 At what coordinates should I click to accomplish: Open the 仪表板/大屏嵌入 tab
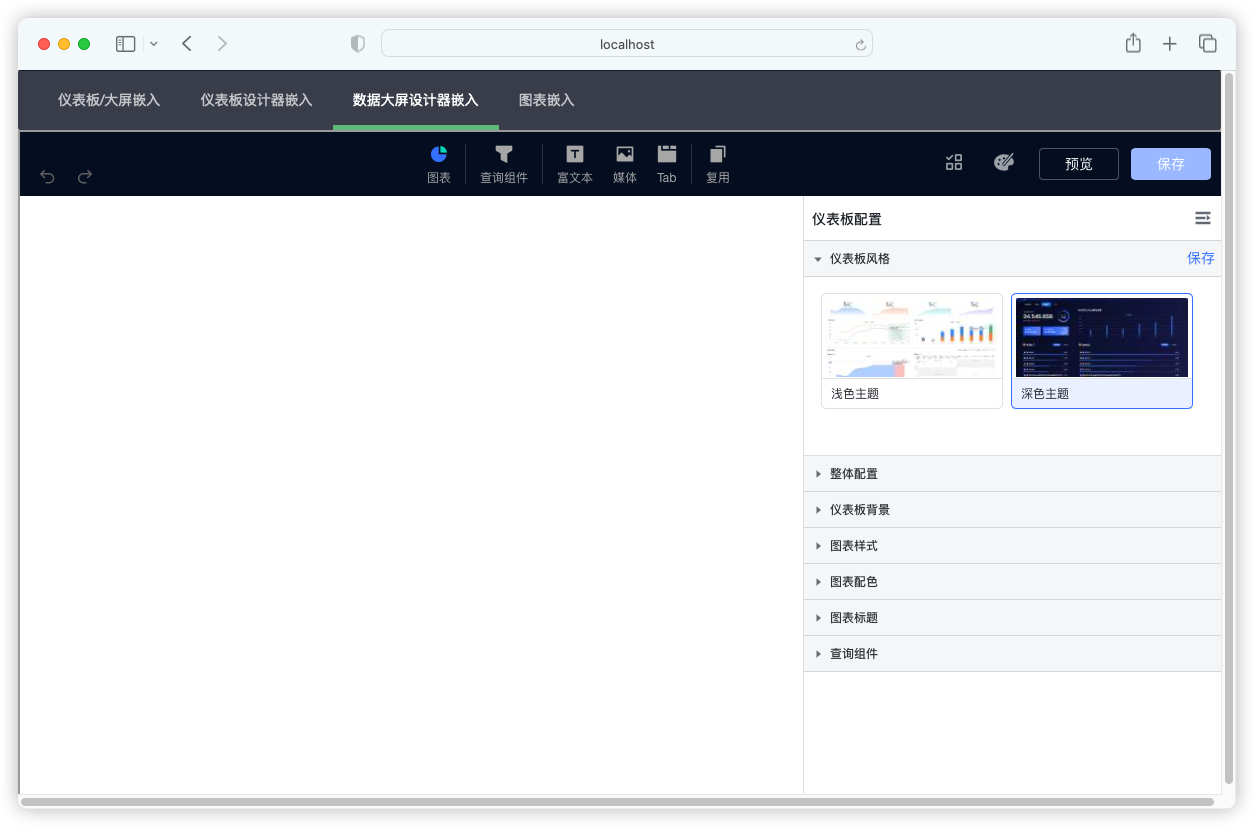[x=108, y=100]
